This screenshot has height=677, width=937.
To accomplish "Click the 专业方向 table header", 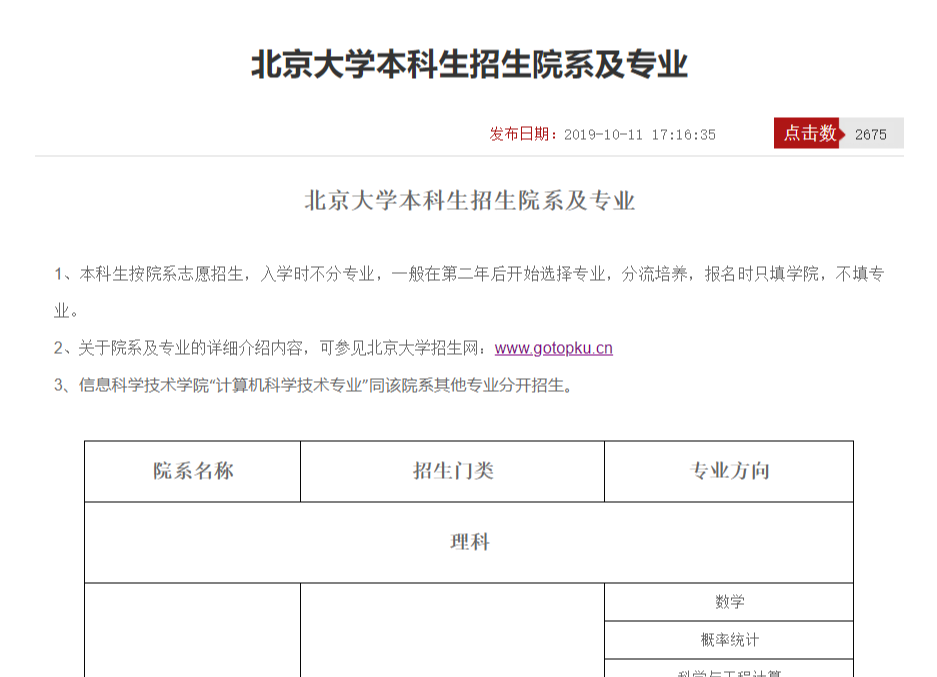I will coord(729,471).
